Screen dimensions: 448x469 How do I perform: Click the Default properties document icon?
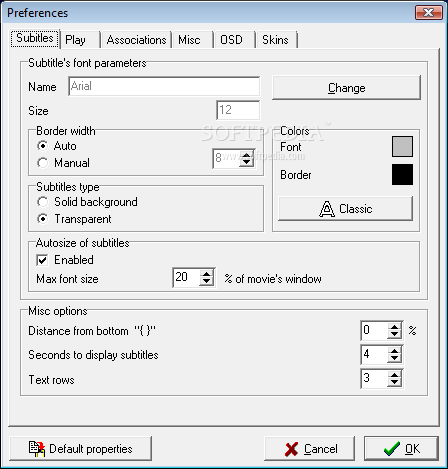point(37,449)
